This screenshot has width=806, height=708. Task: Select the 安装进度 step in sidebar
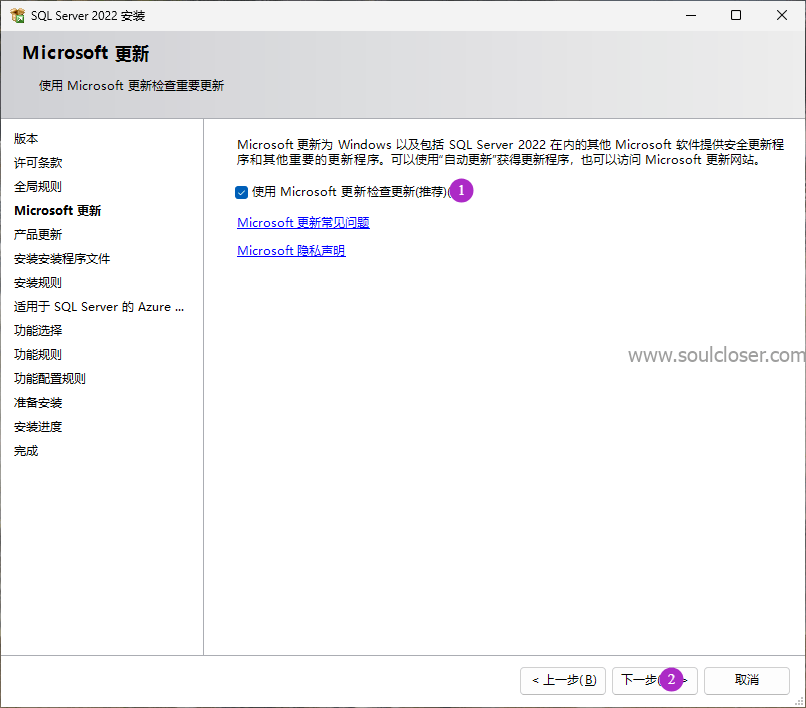pos(38,427)
